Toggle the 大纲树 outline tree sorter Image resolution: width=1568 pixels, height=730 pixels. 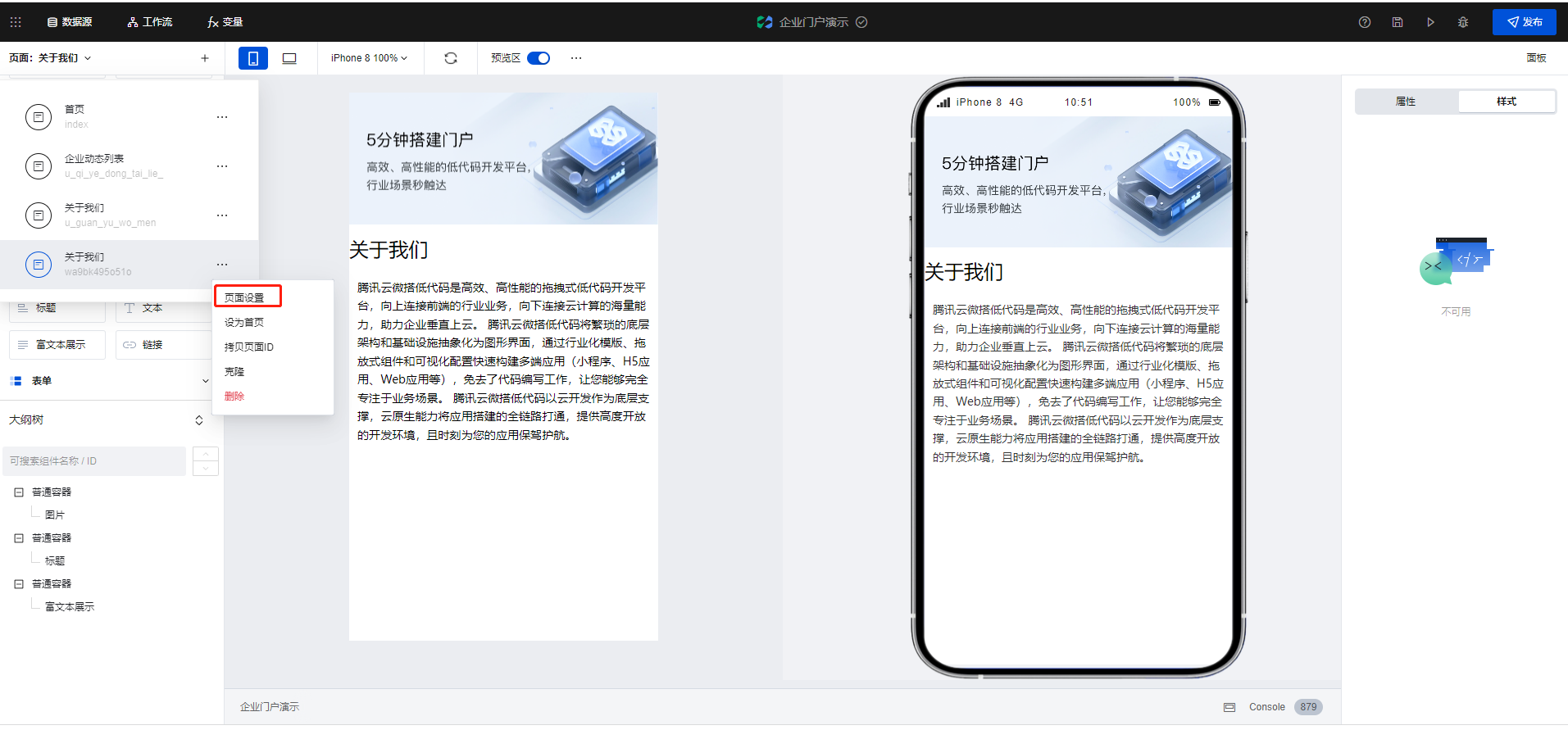[198, 420]
